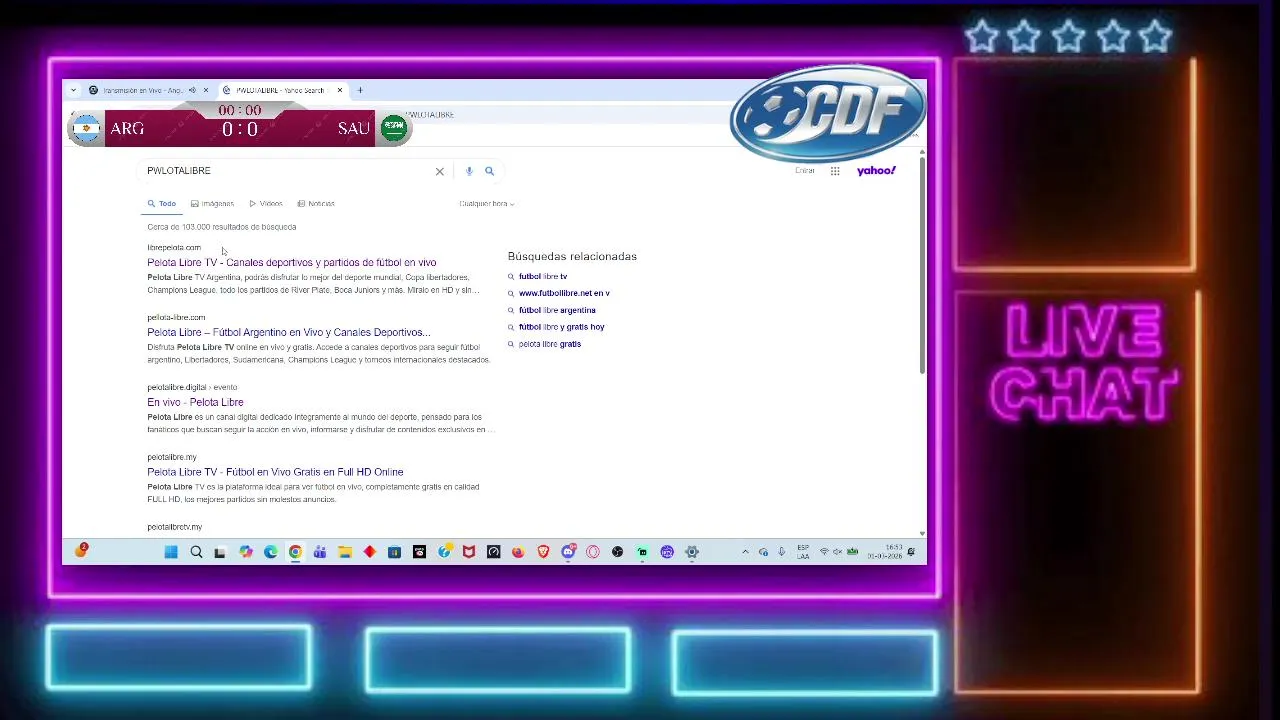Open Pelota Libre – Fútbol Argentino en Vivo result
This screenshot has height=720, width=1280.
coord(289,333)
